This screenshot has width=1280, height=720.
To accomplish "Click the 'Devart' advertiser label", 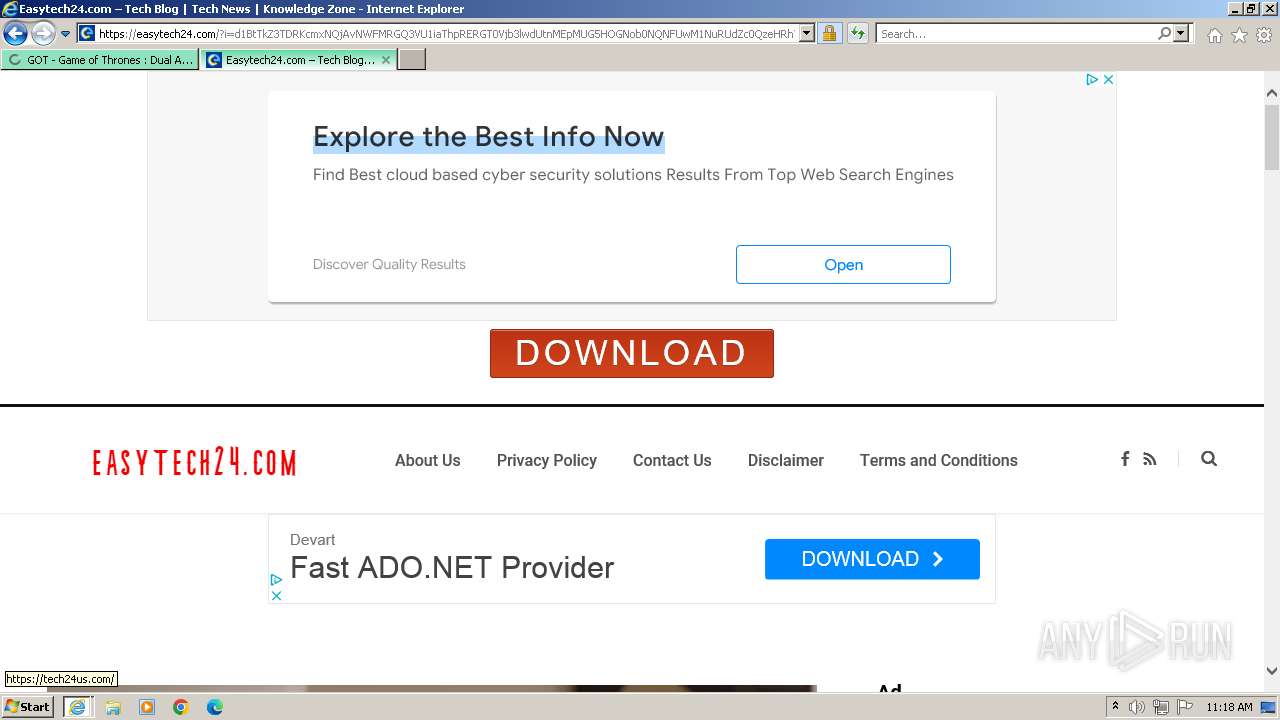I will click(x=313, y=540).
